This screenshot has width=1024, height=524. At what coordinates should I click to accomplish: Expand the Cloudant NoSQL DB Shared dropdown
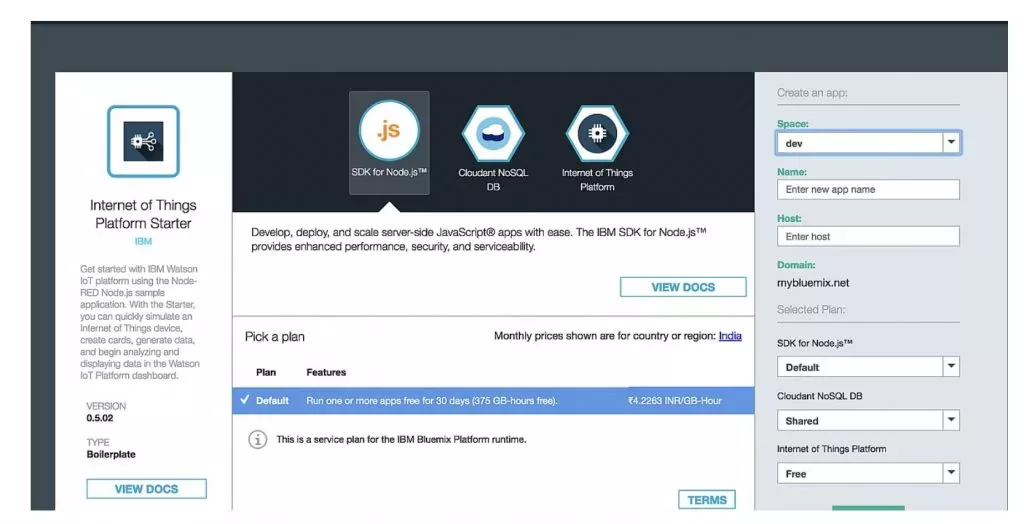(x=868, y=420)
